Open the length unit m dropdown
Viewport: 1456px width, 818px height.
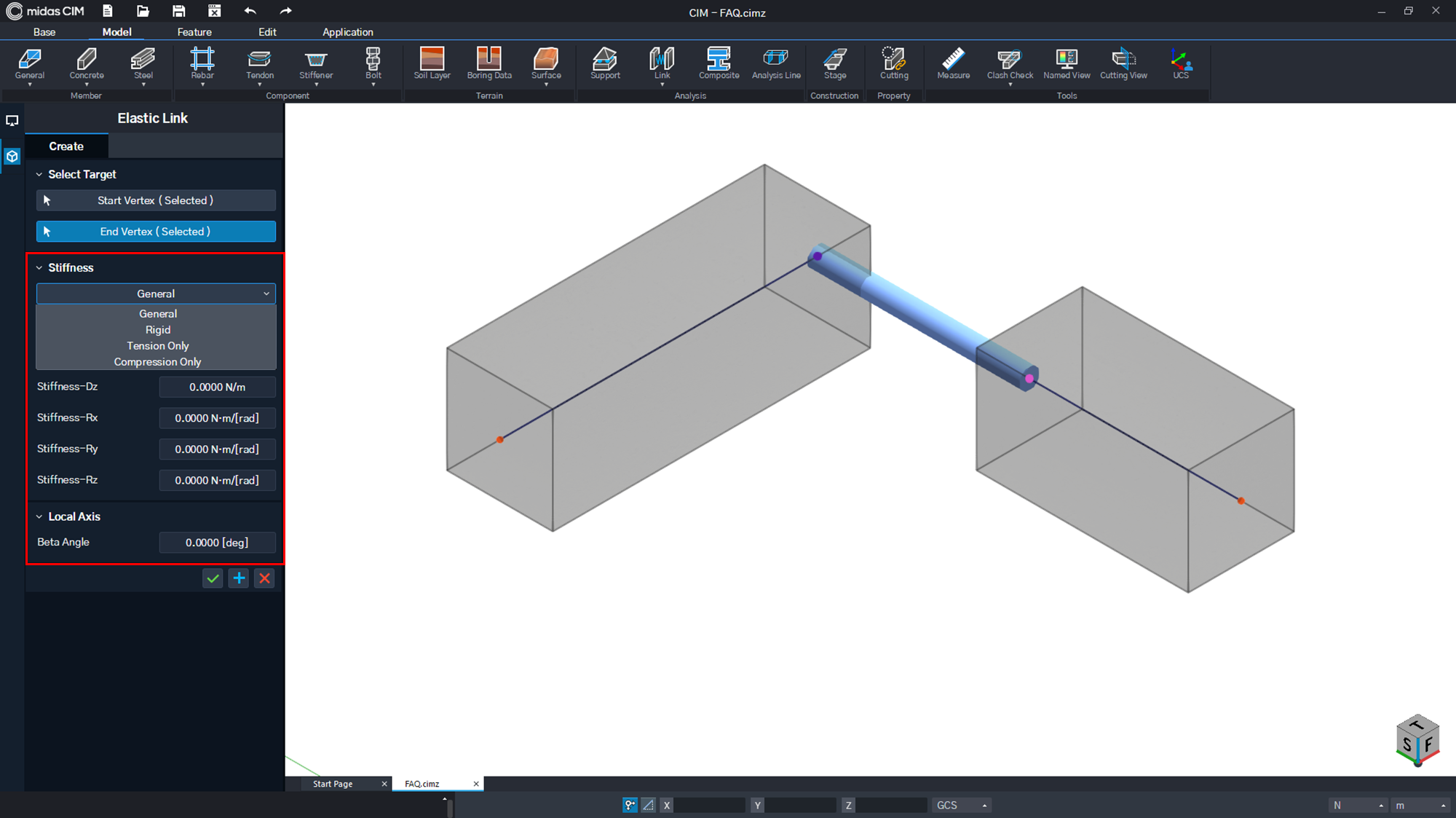[x=1420, y=805]
